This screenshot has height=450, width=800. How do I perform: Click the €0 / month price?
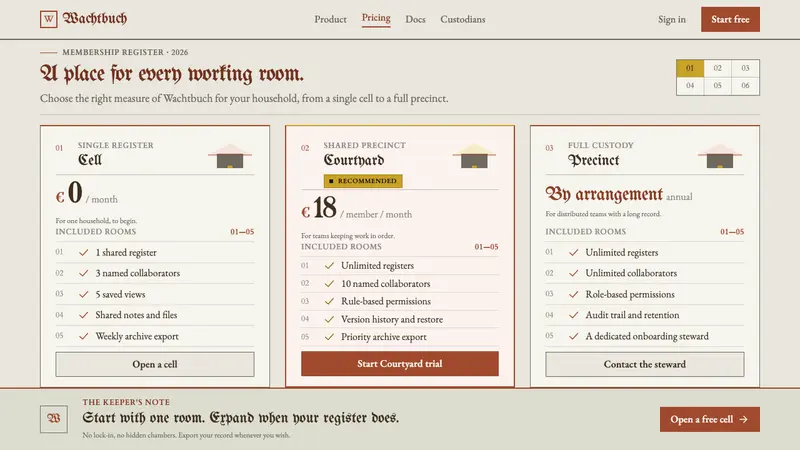point(87,193)
